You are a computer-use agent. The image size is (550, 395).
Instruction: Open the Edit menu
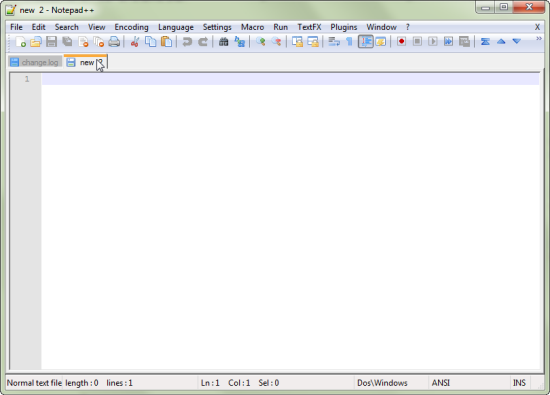(38, 27)
